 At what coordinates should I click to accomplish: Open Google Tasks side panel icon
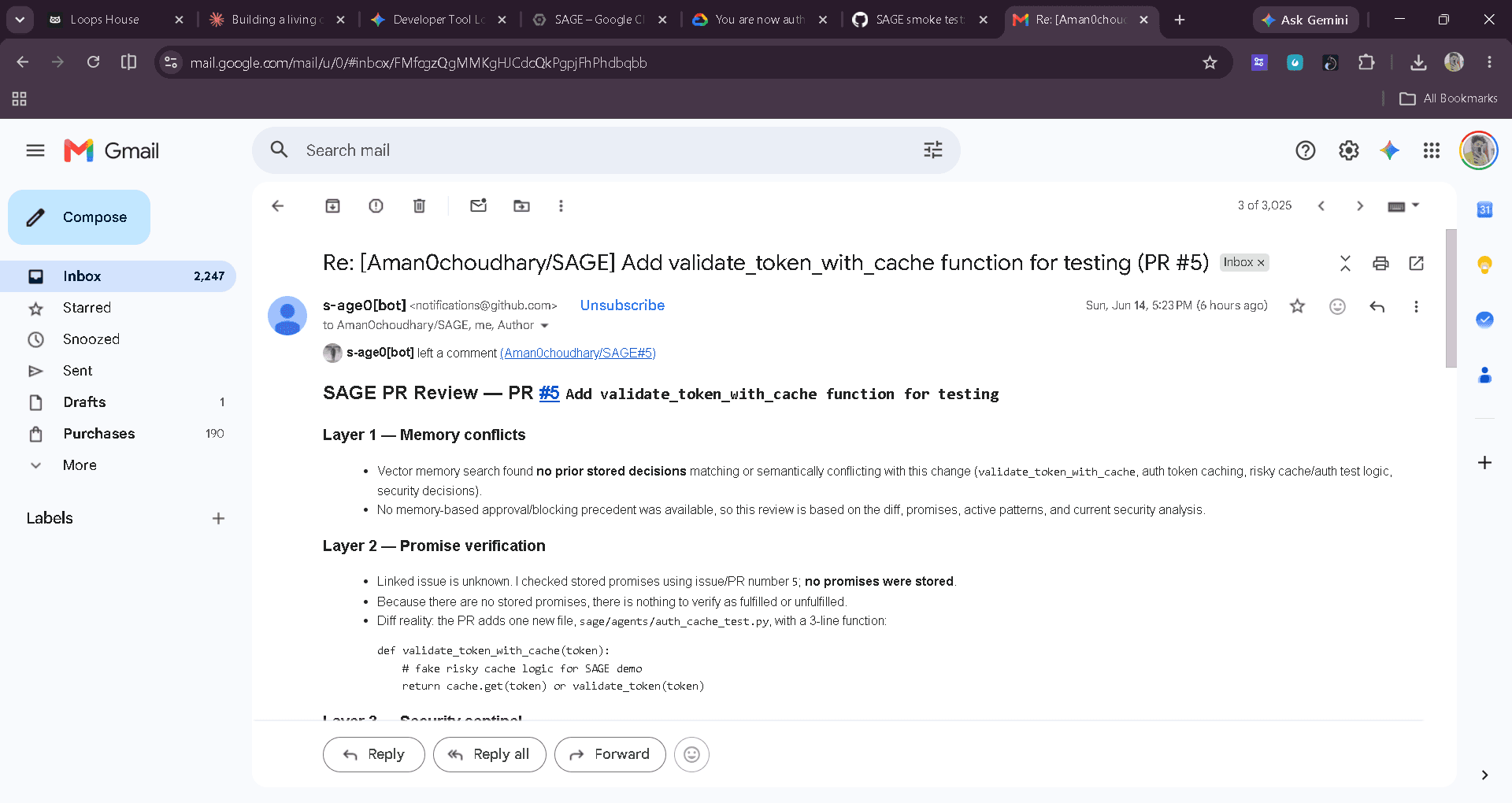point(1484,320)
